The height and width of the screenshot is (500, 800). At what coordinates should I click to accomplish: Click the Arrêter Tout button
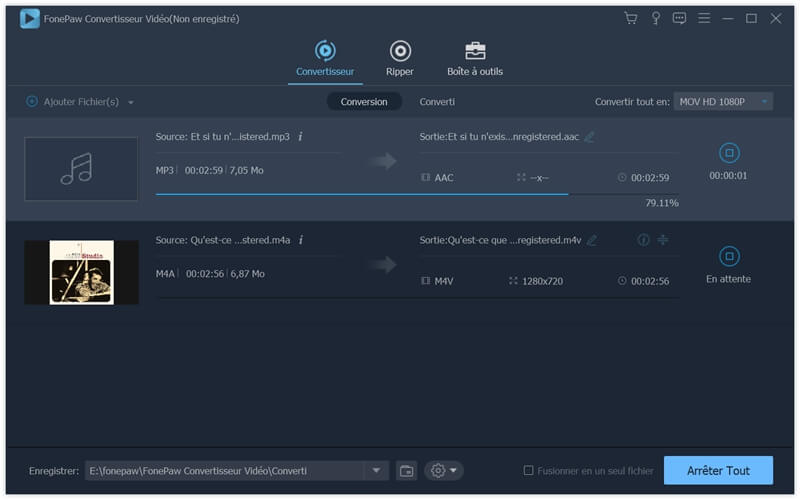(718, 470)
